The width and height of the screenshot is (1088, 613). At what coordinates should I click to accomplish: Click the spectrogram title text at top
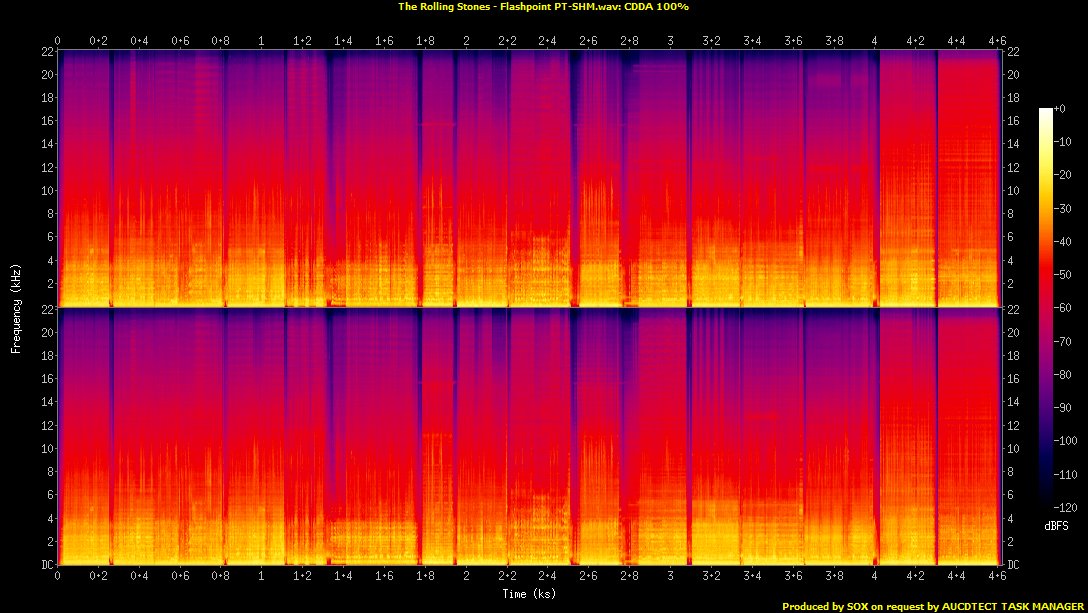(x=544, y=6)
